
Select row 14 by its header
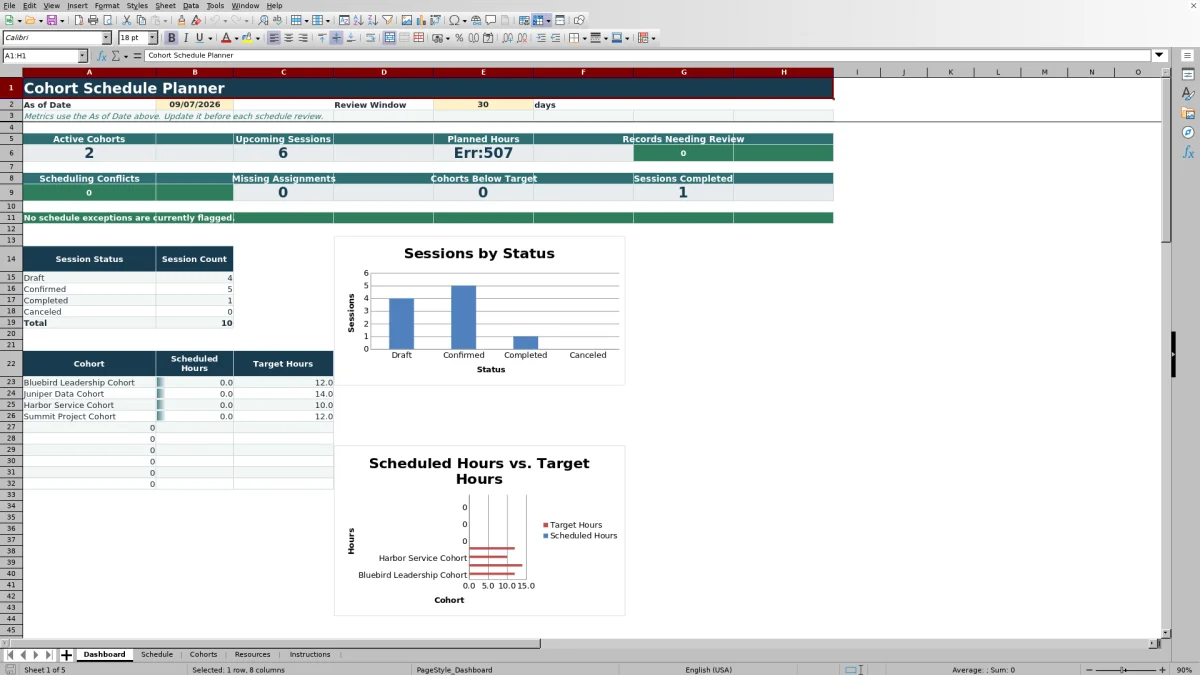pos(11,259)
